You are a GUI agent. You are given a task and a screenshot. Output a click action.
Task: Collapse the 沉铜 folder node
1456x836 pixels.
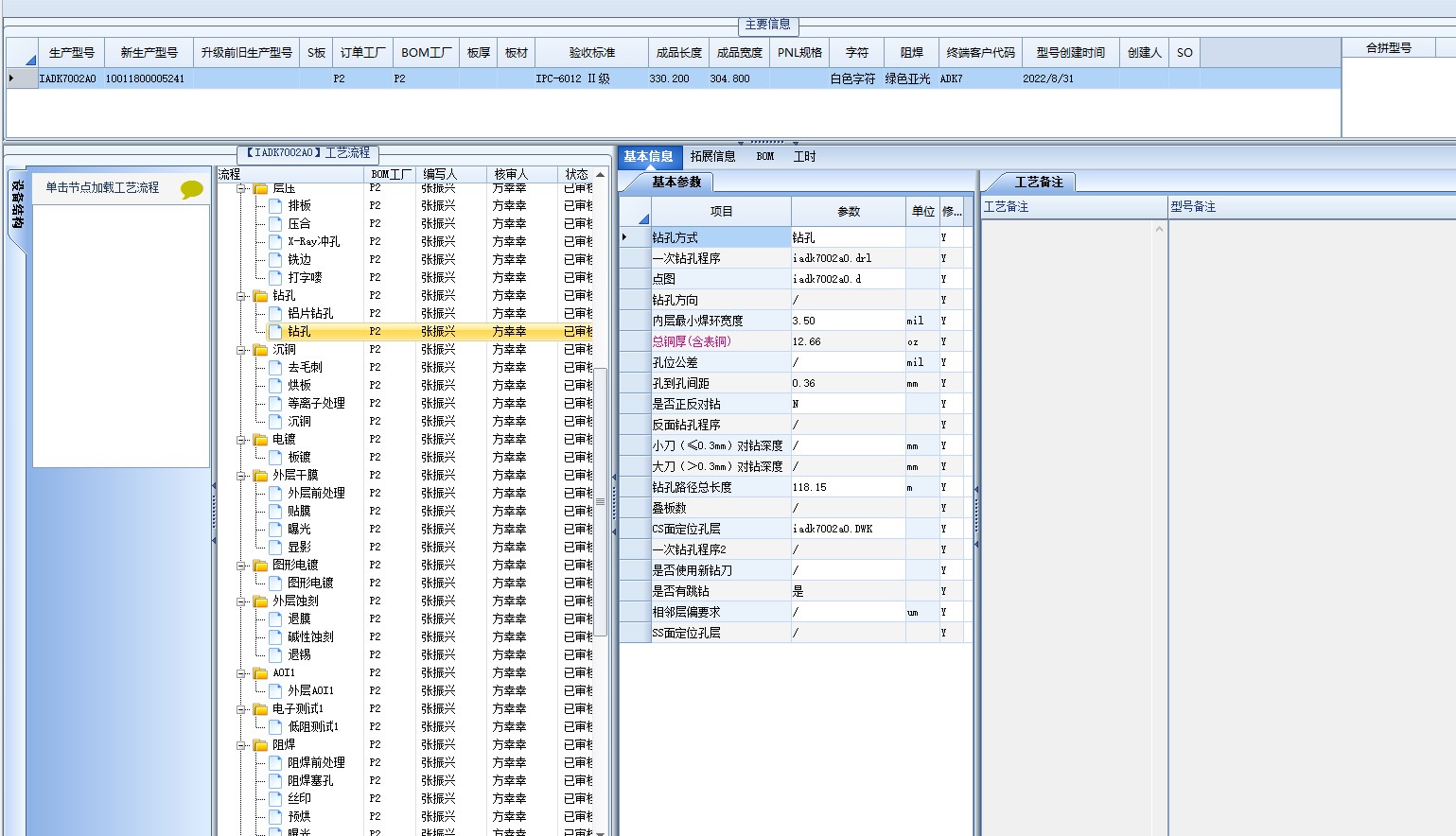pyautogui.click(x=242, y=350)
